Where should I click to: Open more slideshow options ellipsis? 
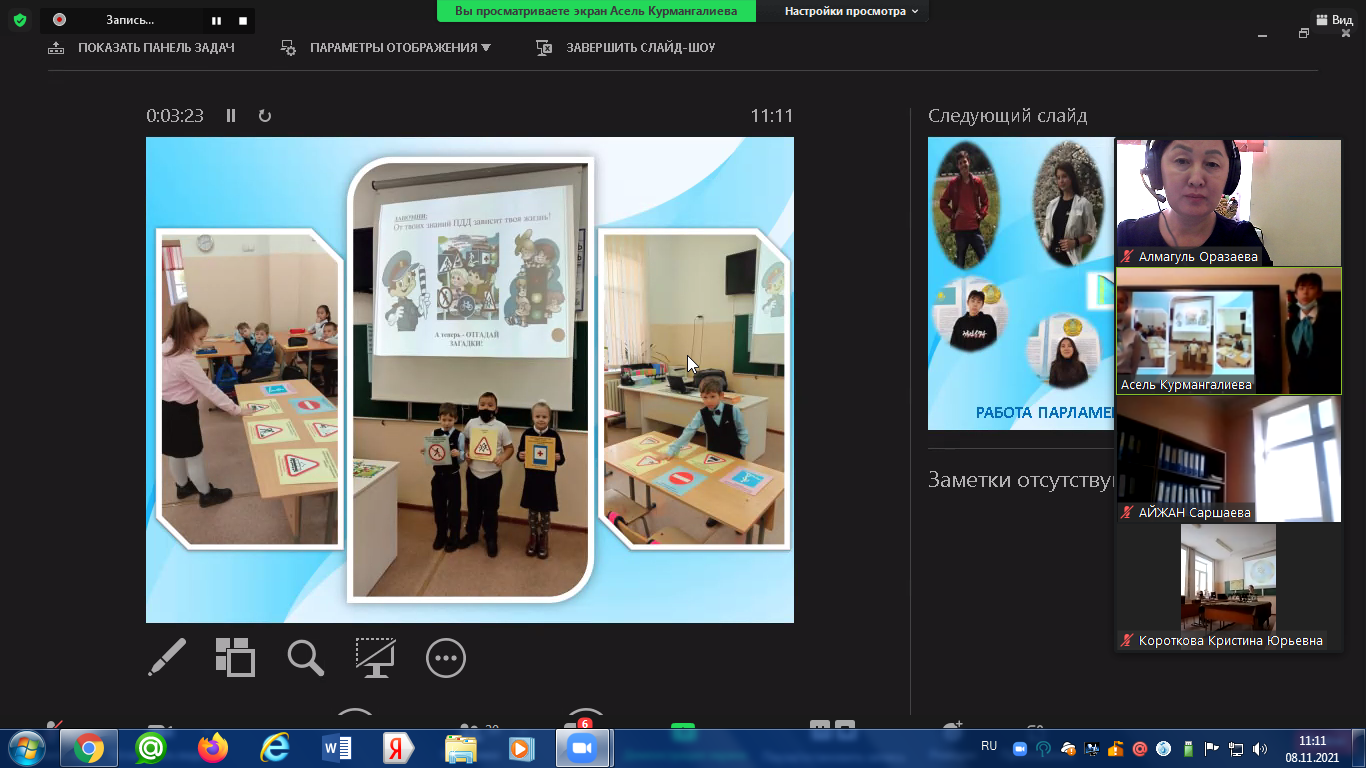(x=446, y=658)
